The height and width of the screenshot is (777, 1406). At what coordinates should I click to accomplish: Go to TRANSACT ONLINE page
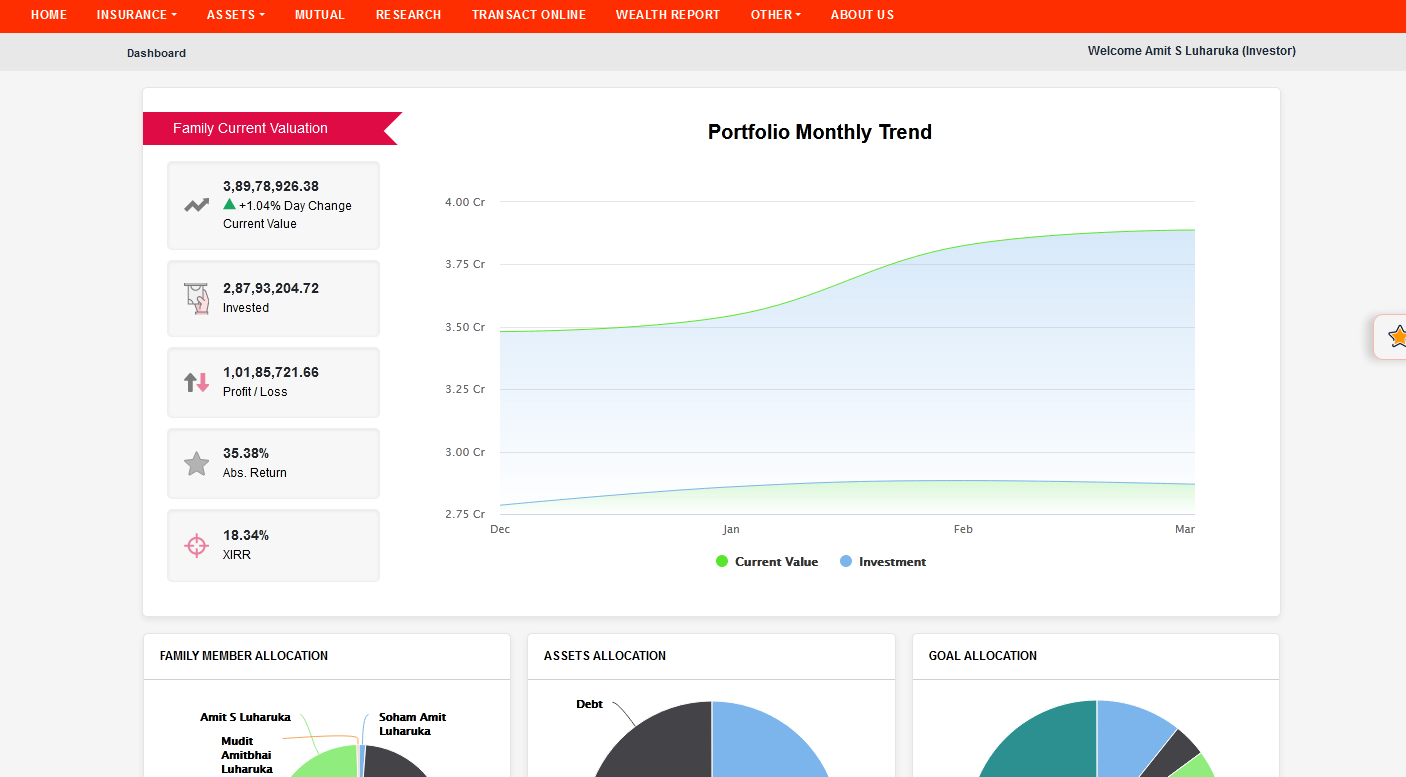point(529,15)
